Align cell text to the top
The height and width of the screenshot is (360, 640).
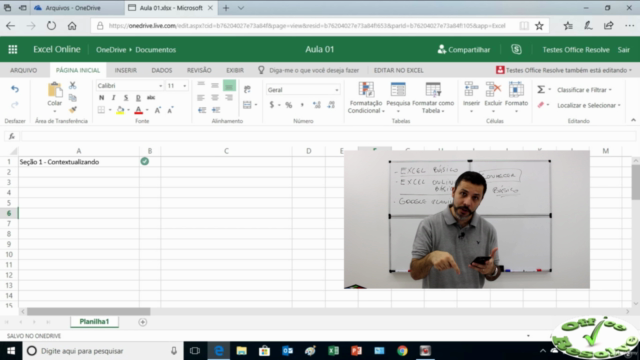point(201,85)
